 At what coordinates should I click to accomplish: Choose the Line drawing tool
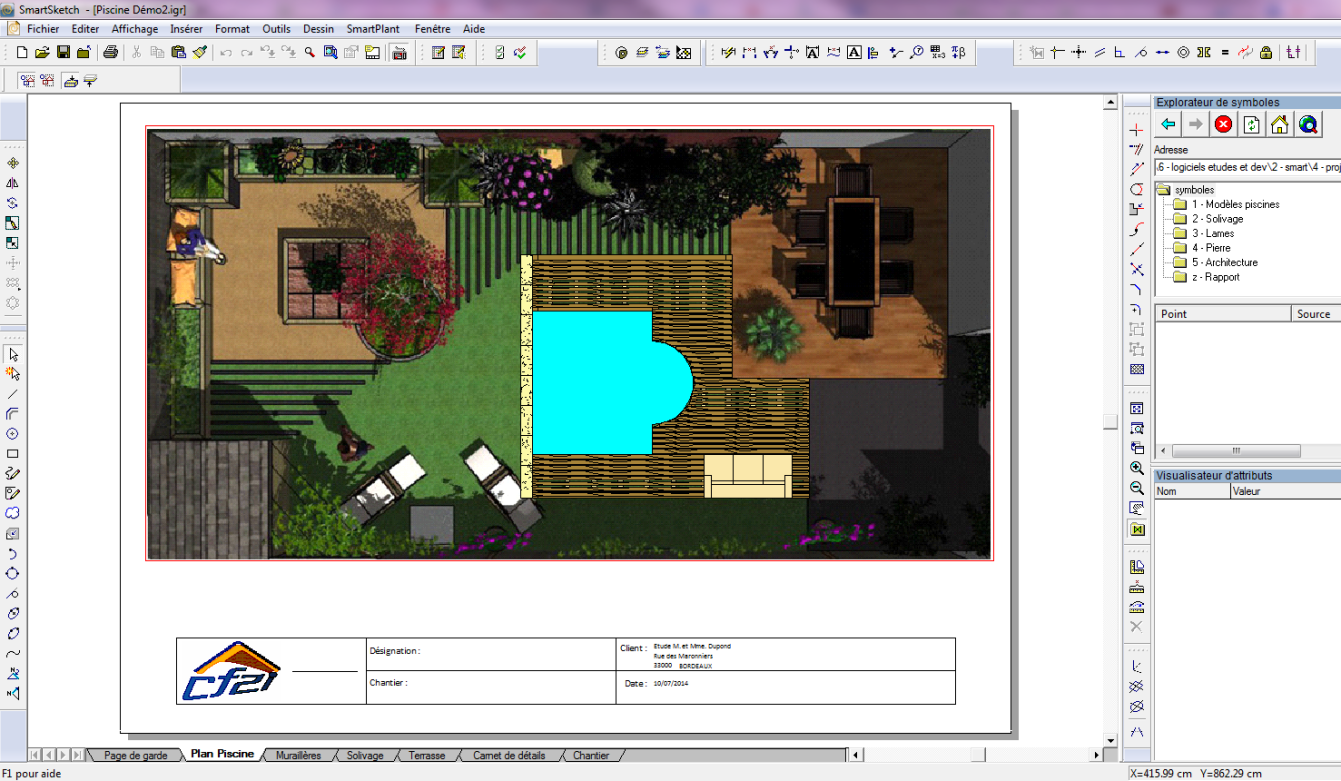[x=13, y=394]
